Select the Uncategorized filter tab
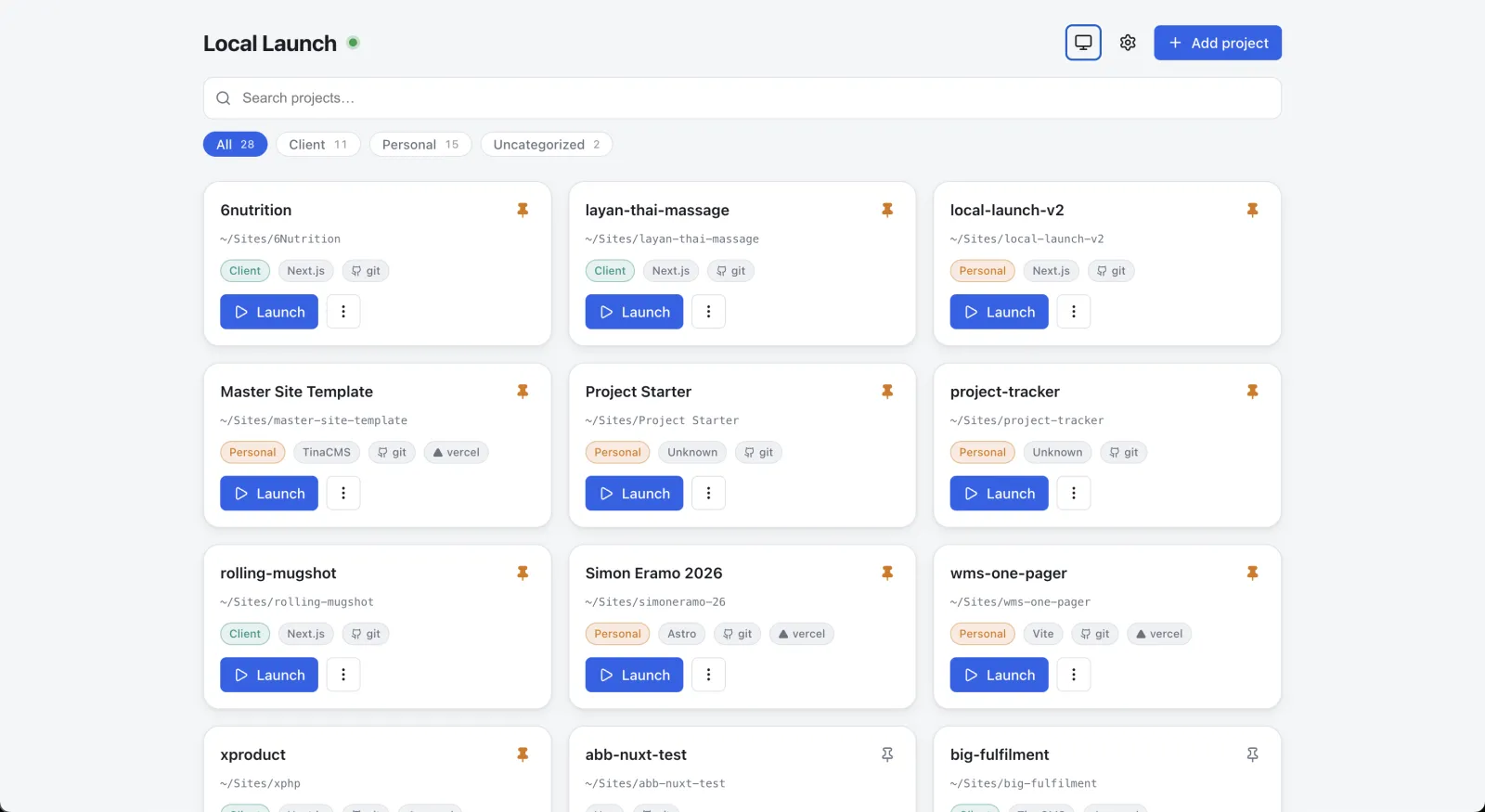The height and width of the screenshot is (812, 1485). coord(546,145)
